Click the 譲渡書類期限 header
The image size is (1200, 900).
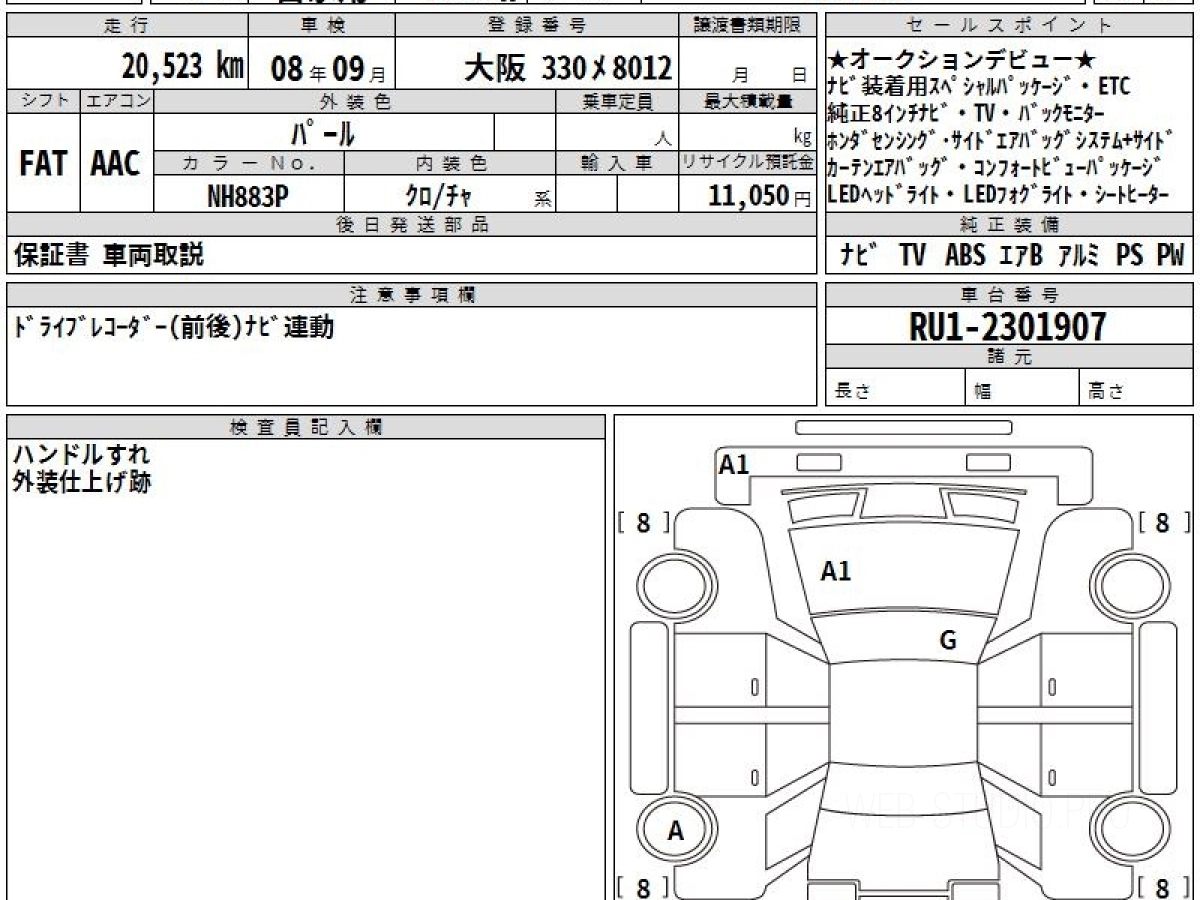(x=749, y=26)
